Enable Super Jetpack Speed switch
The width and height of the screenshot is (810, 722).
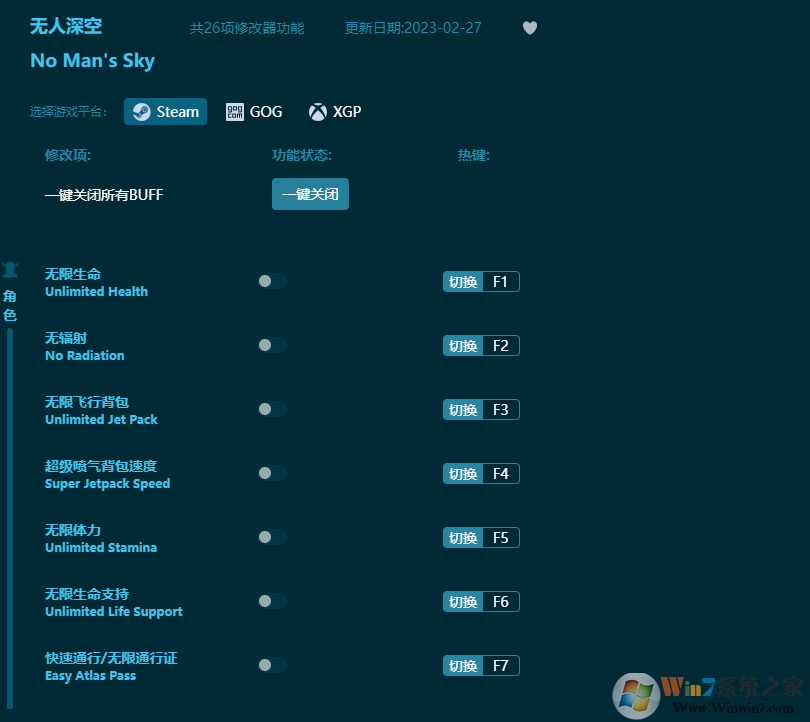(x=272, y=473)
